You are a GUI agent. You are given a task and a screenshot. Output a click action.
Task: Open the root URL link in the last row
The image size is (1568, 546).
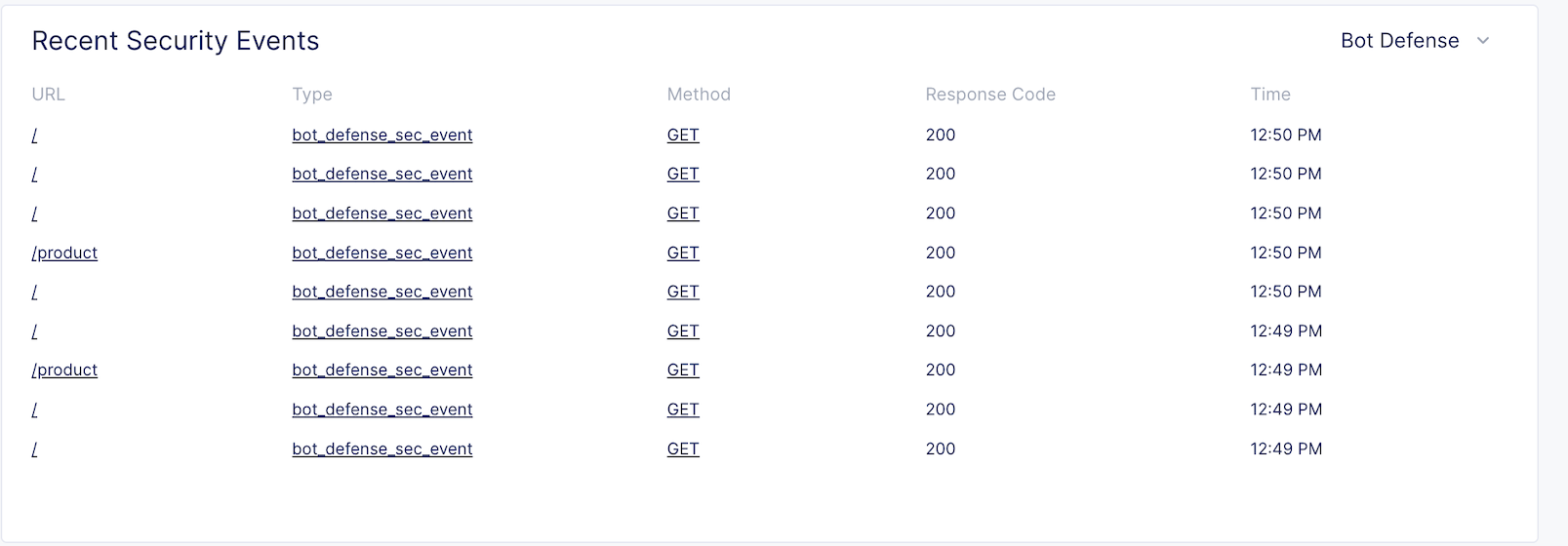tap(35, 449)
